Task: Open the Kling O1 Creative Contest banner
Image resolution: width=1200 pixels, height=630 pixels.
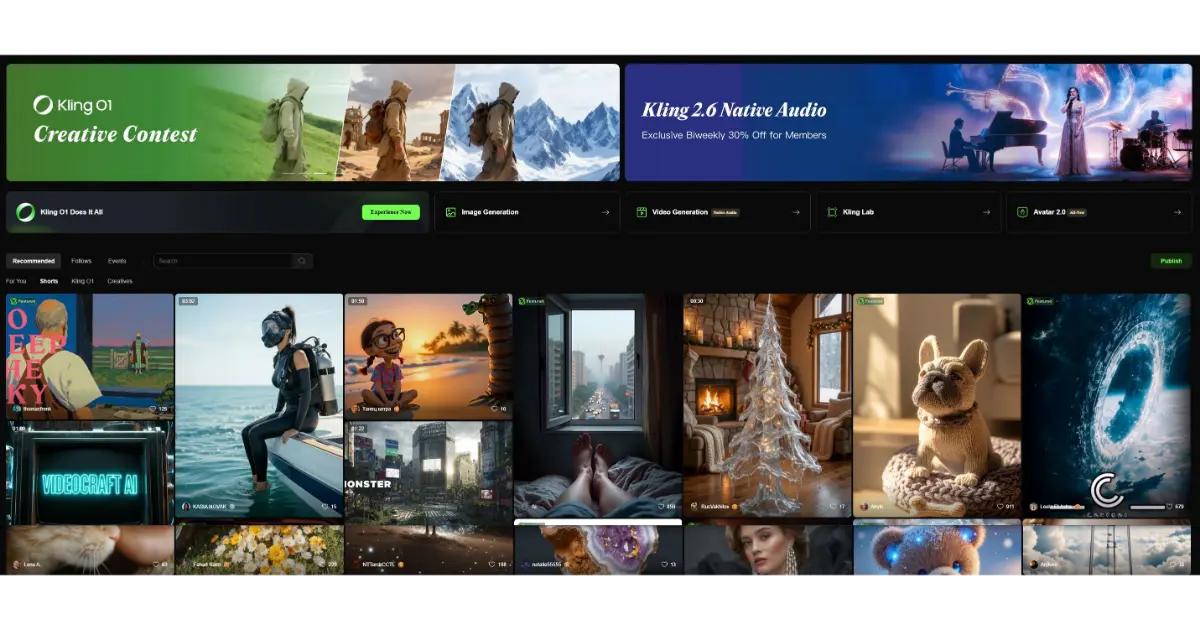Action: [x=313, y=122]
